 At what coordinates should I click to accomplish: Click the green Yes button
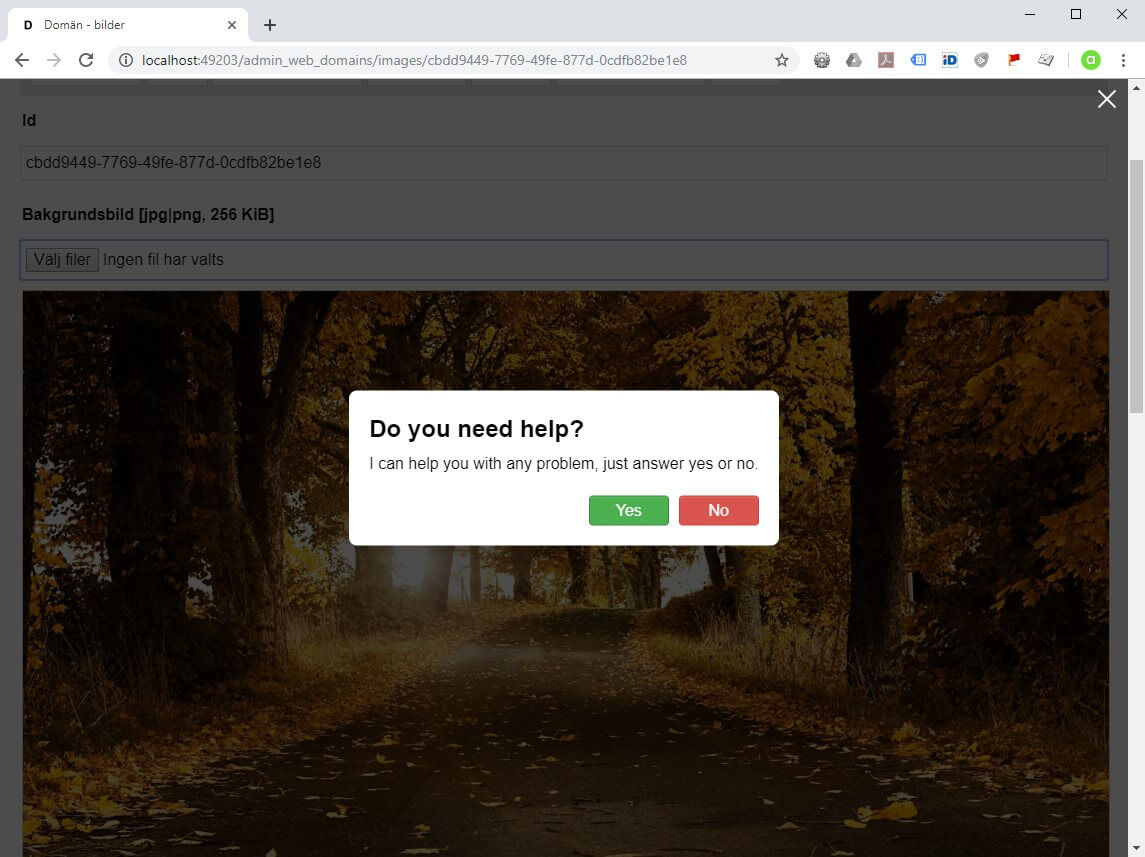(628, 510)
